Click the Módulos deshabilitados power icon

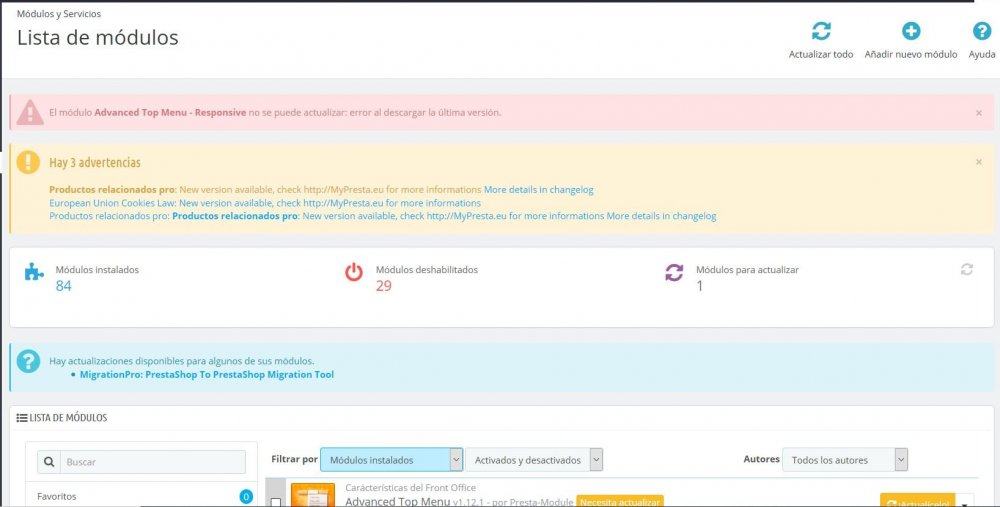pyautogui.click(x=354, y=272)
